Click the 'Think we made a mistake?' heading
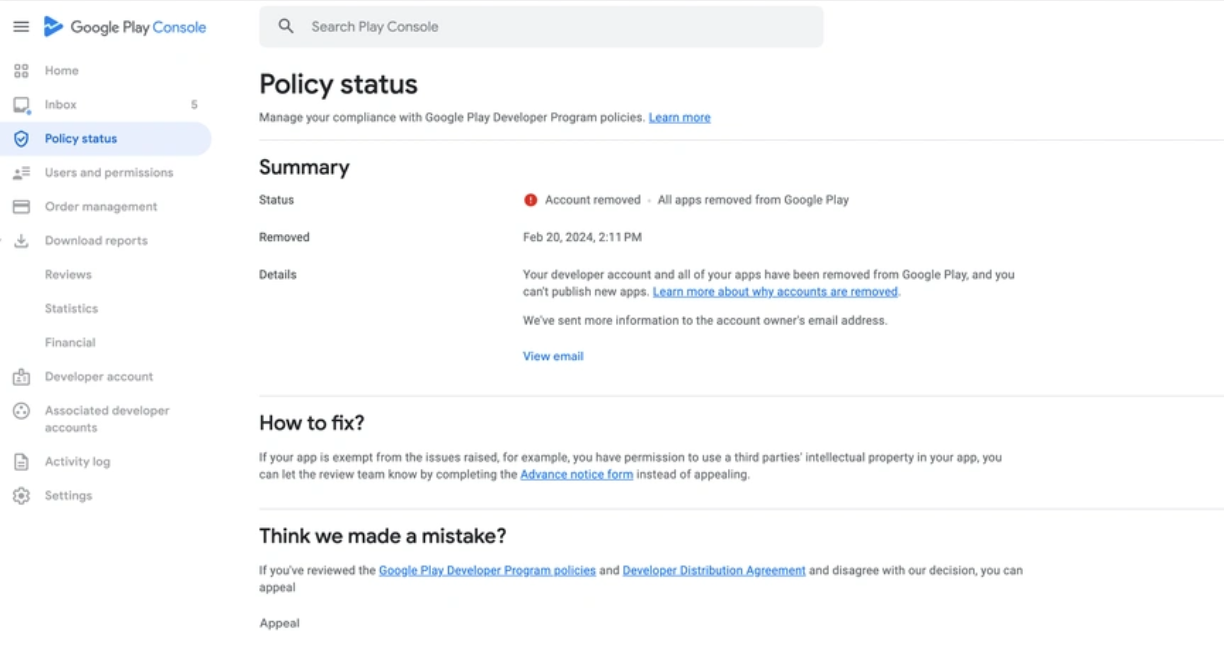Screen dimensions: 1224x645 pos(383,537)
